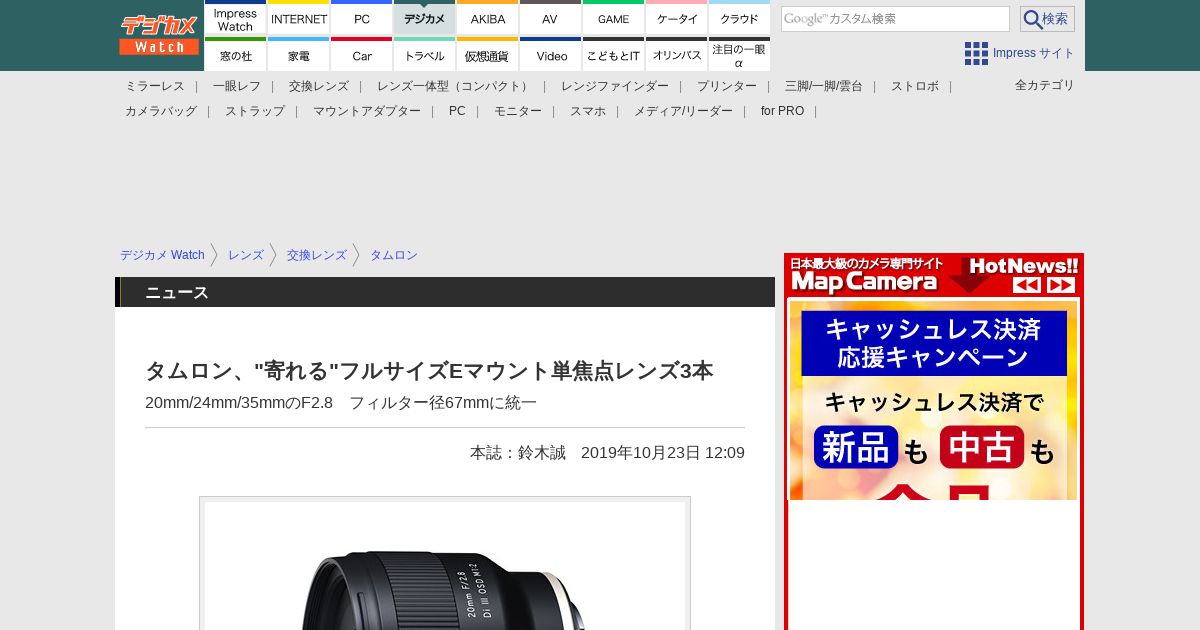Click the 交換レンズ breadcrumb link
The image size is (1200, 630).
[x=317, y=255]
